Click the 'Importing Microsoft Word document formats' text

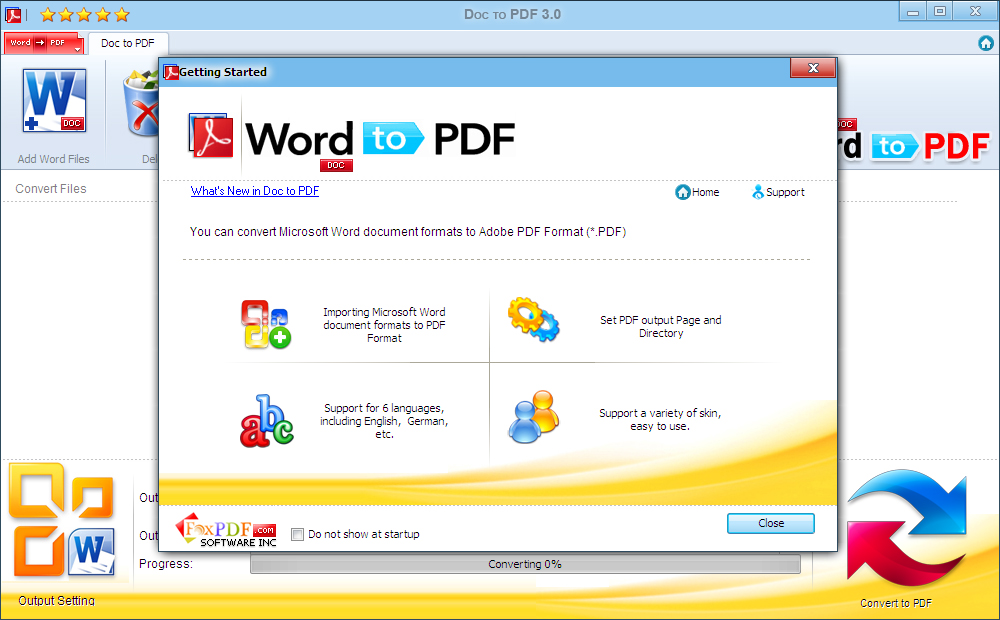pos(384,325)
